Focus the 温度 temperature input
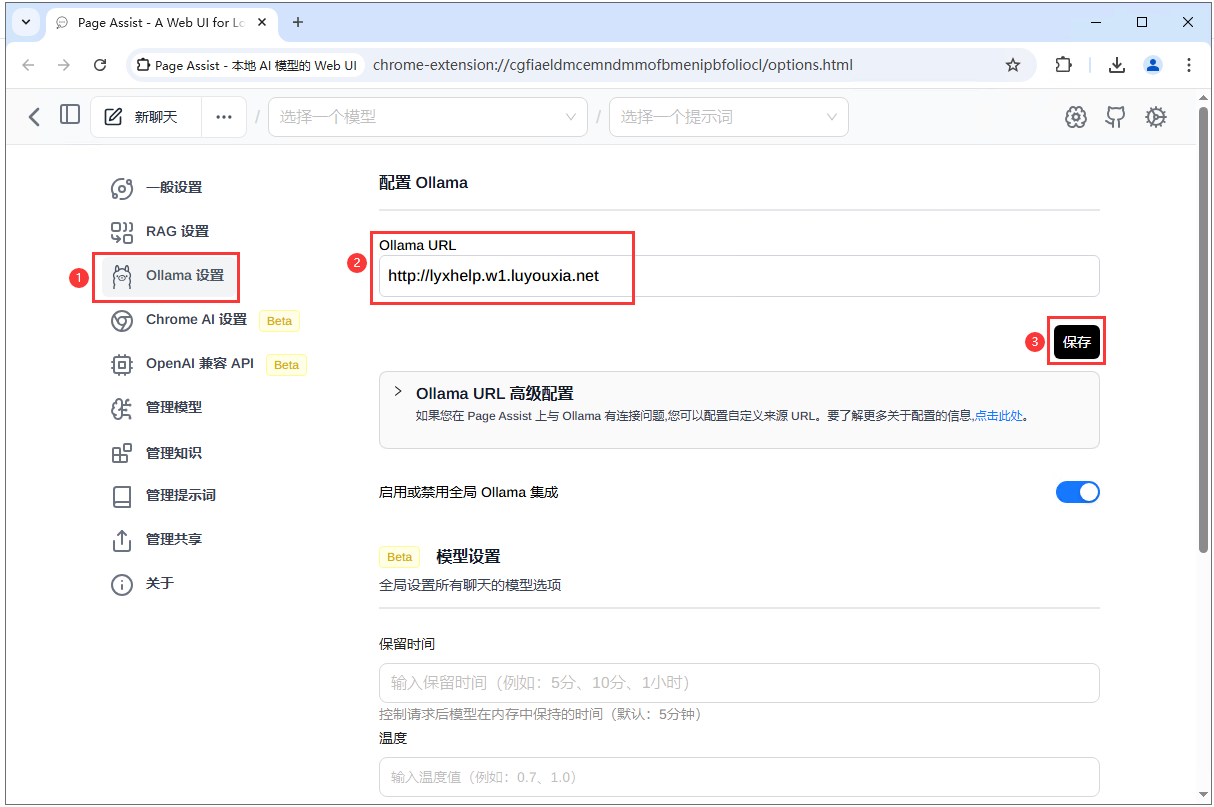 739,777
